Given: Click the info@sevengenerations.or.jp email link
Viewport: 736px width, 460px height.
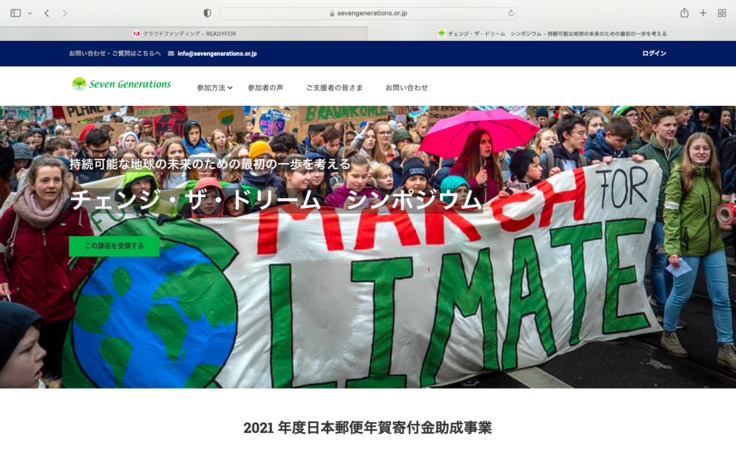Looking at the screenshot, I should 216,54.
